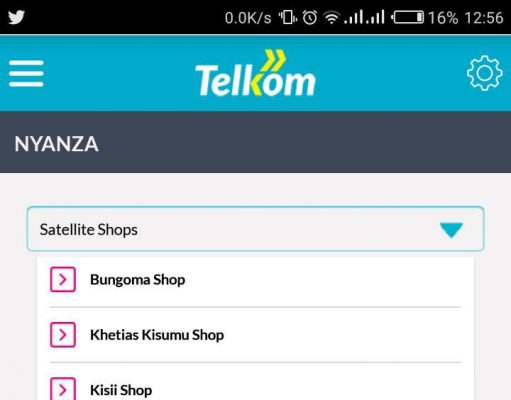Image resolution: width=511 pixels, height=400 pixels.
Task: Click the pink arrow beside Khetias Kisumu Shop
Action: coord(63,335)
